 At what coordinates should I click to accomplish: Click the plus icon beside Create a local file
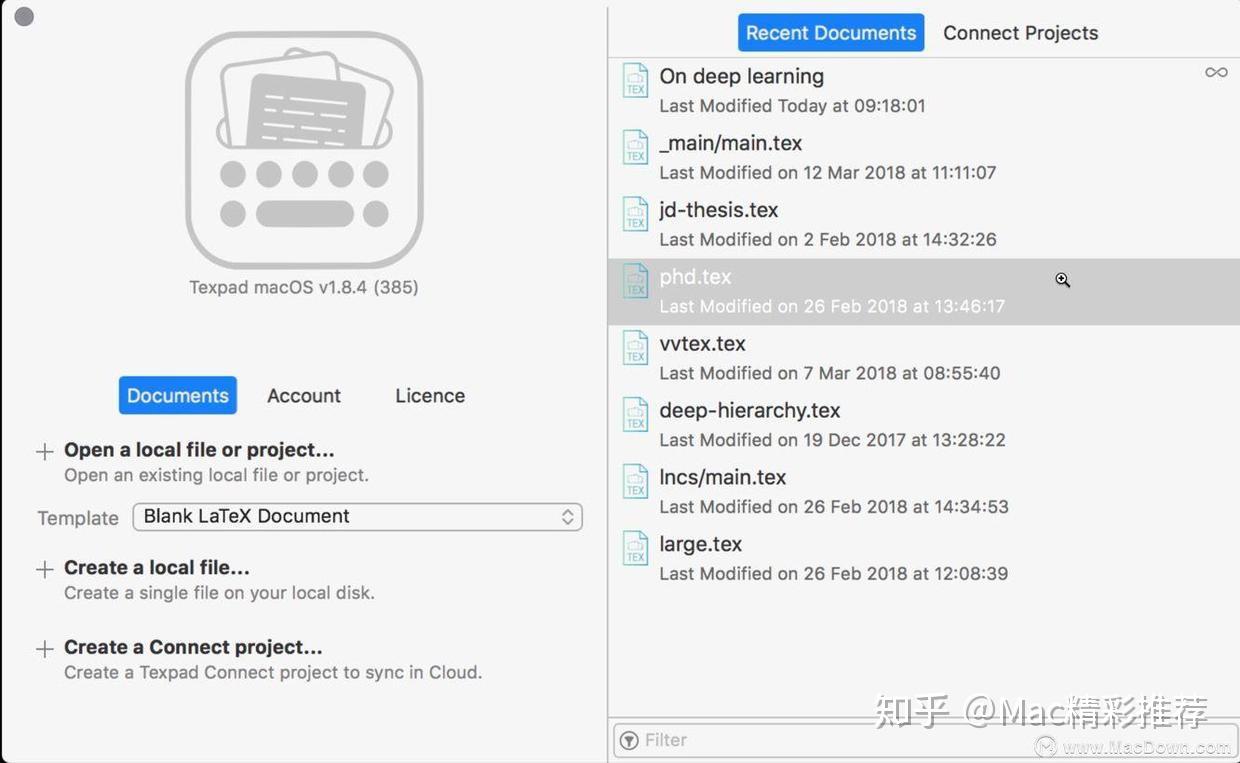[45, 568]
